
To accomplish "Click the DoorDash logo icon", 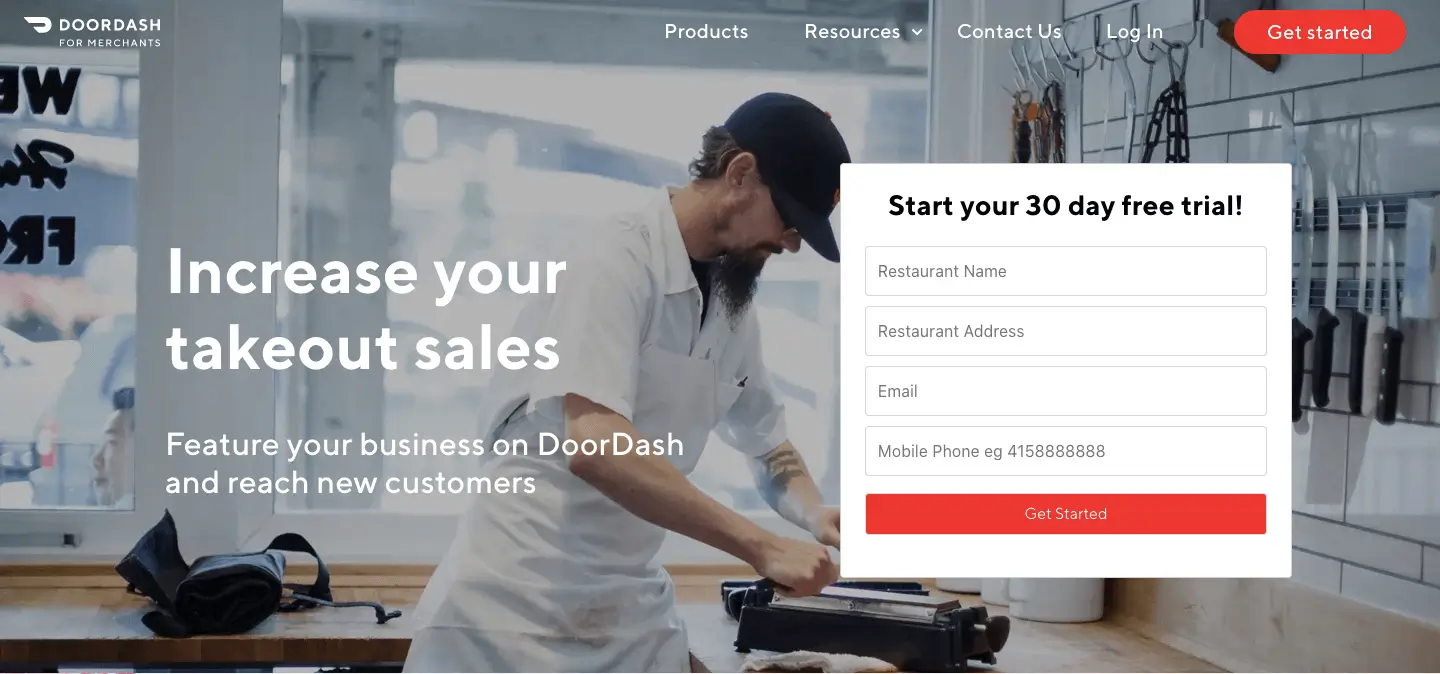I will pos(38,24).
